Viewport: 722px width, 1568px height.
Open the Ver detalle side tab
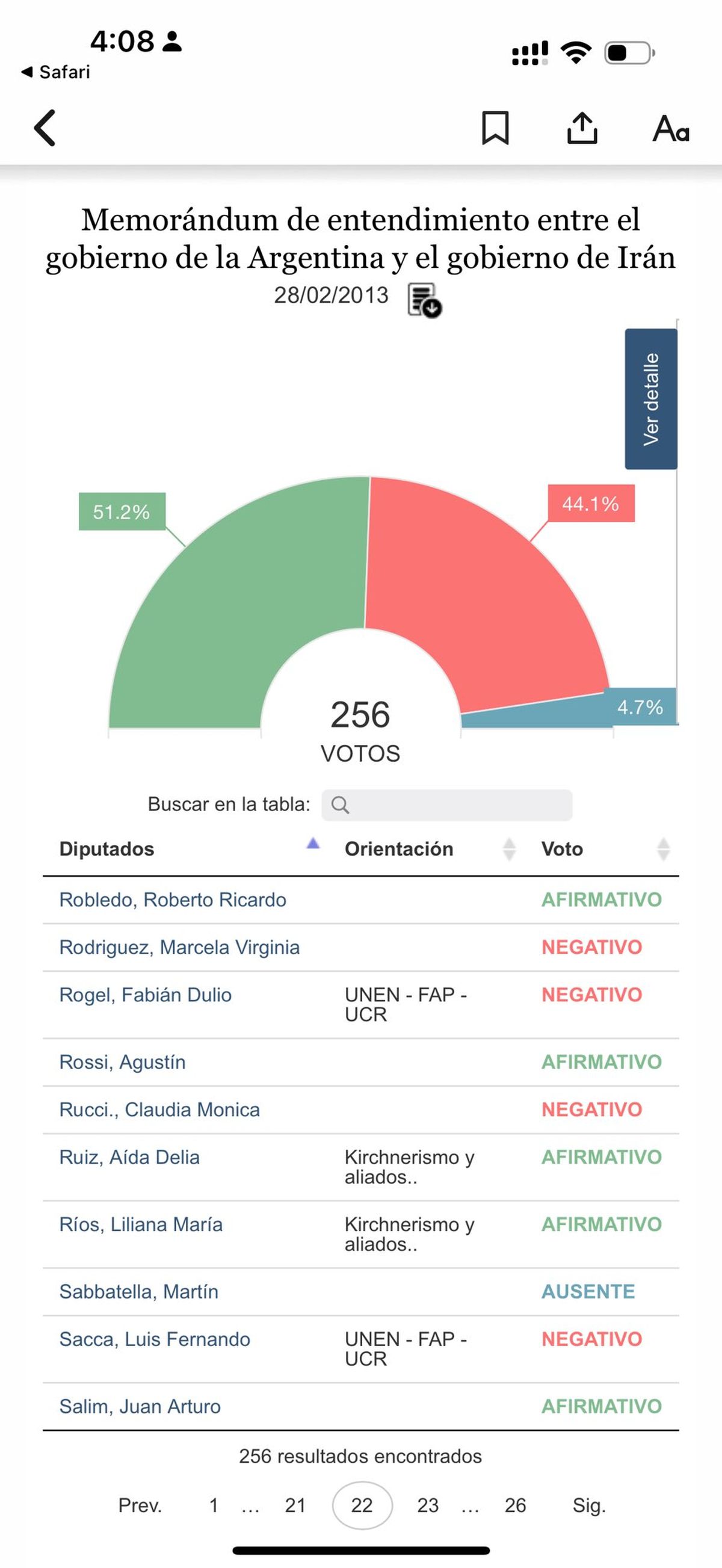651,399
